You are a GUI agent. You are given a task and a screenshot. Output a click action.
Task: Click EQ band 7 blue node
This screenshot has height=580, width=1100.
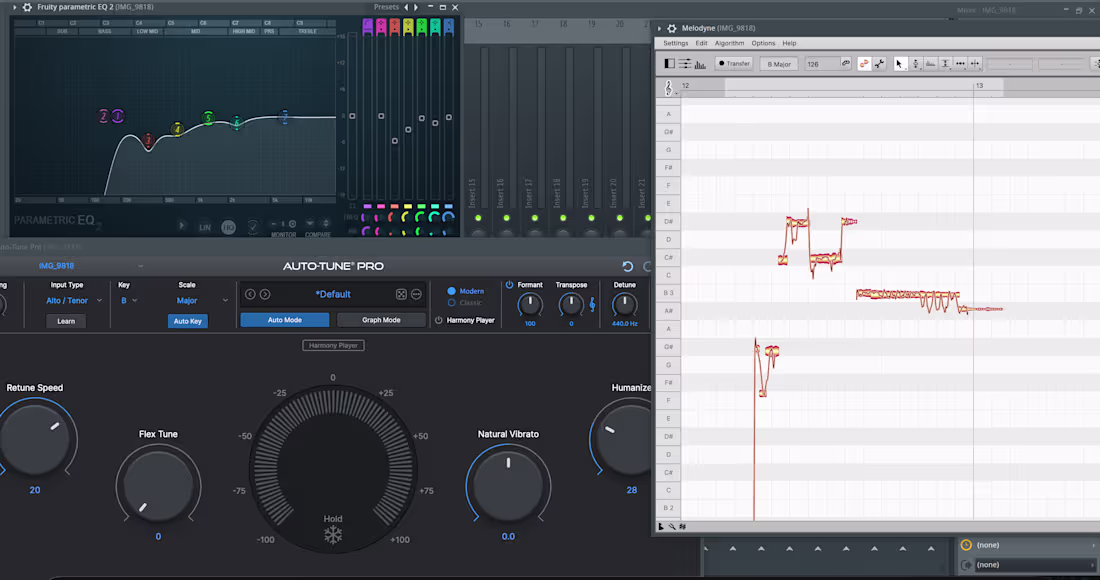[x=284, y=117]
